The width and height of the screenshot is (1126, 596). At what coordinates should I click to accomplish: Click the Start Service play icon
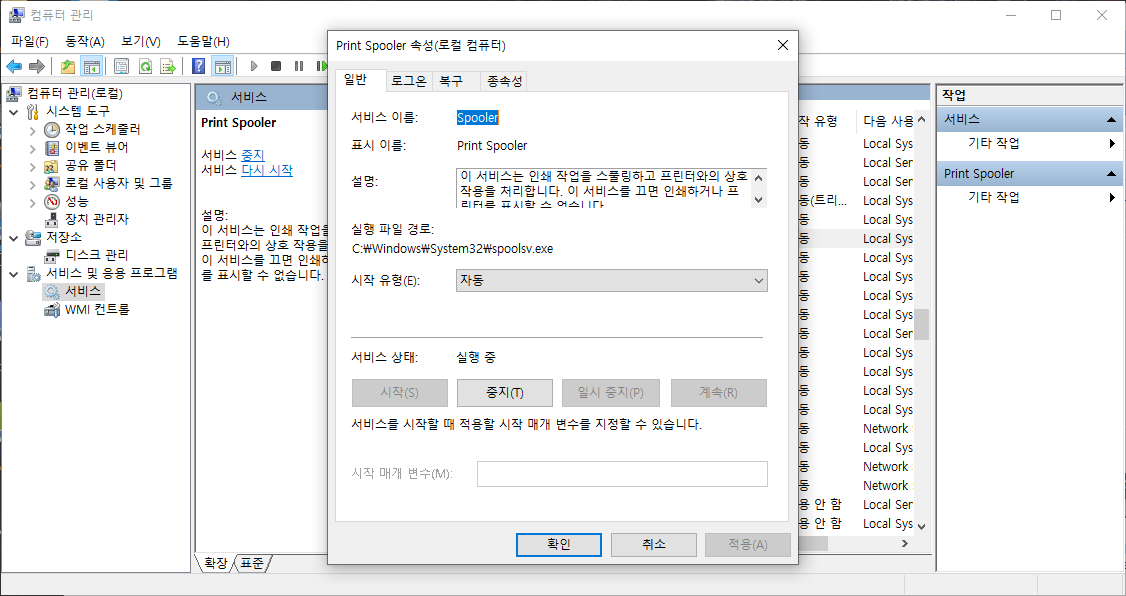pos(253,67)
